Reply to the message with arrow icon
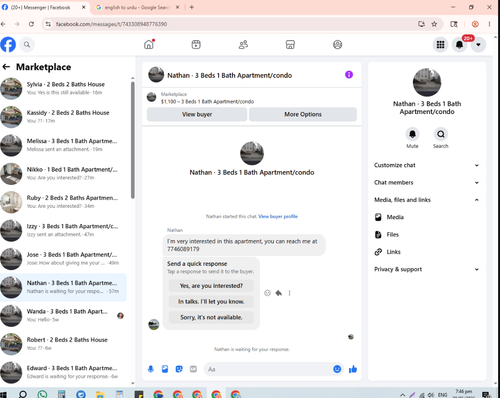The image size is (500, 398). point(279,293)
